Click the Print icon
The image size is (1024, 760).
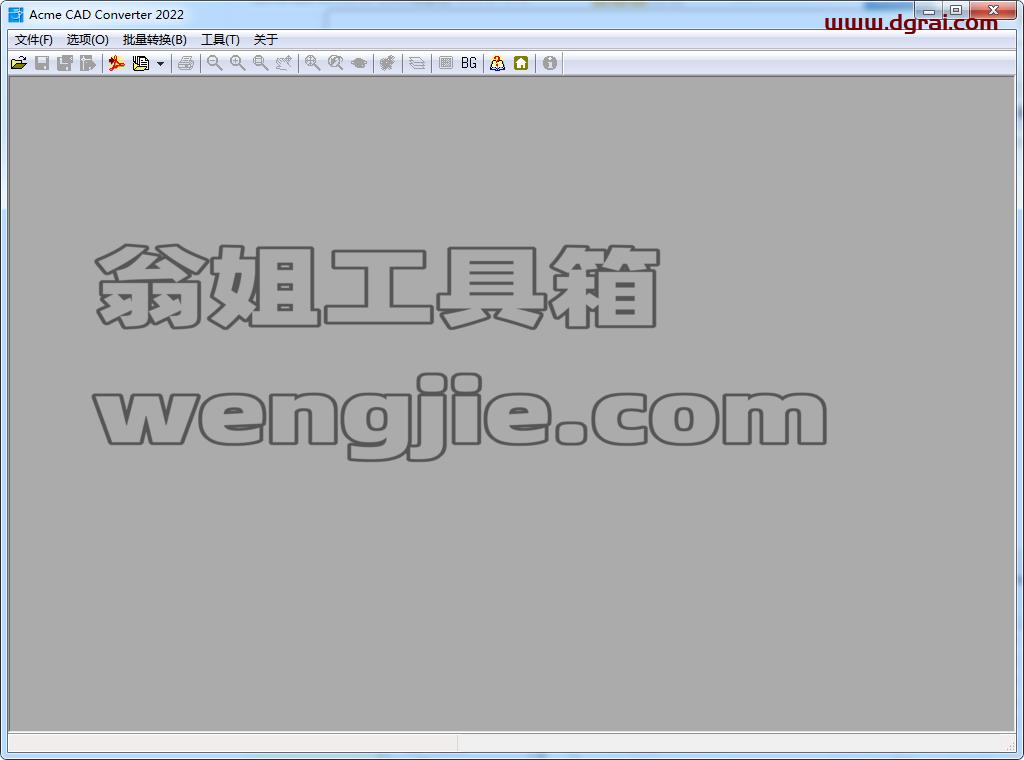[185, 63]
